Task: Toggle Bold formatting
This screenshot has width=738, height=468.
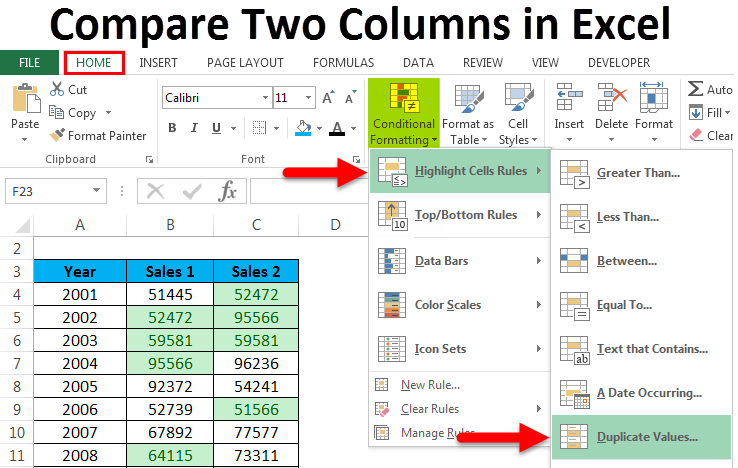Action: point(172,128)
